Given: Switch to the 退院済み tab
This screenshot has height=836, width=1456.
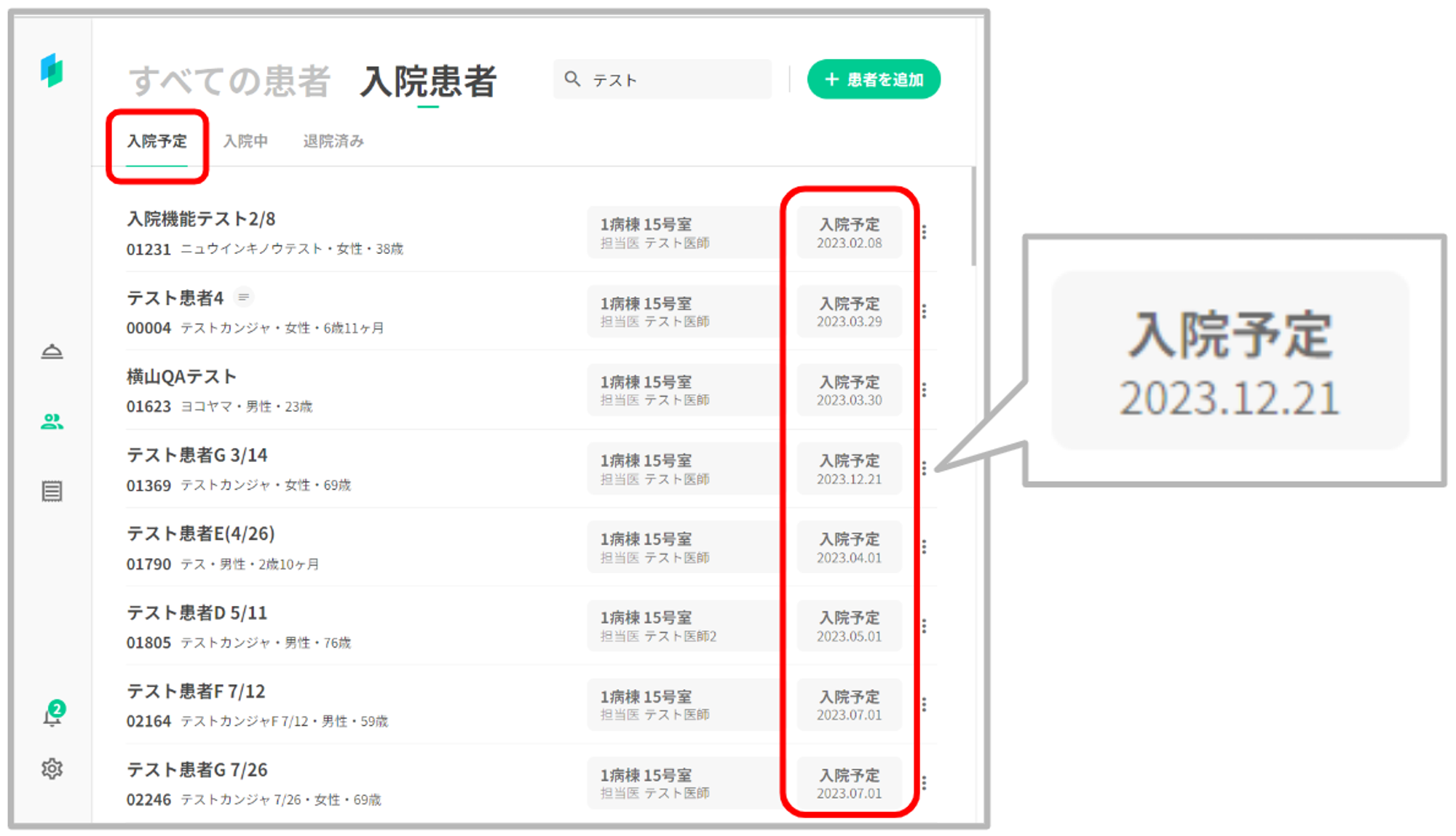Looking at the screenshot, I should pyautogui.click(x=333, y=141).
